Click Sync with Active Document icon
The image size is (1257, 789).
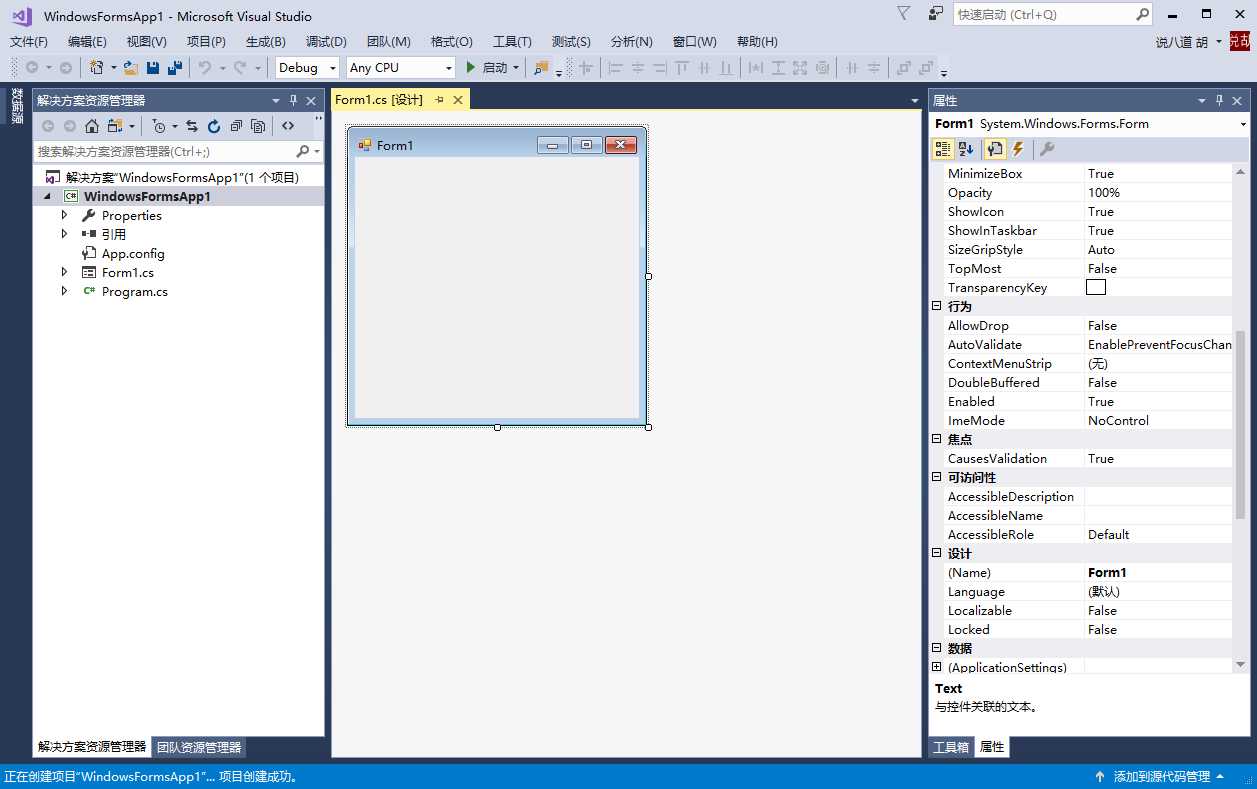[x=192, y=126]
